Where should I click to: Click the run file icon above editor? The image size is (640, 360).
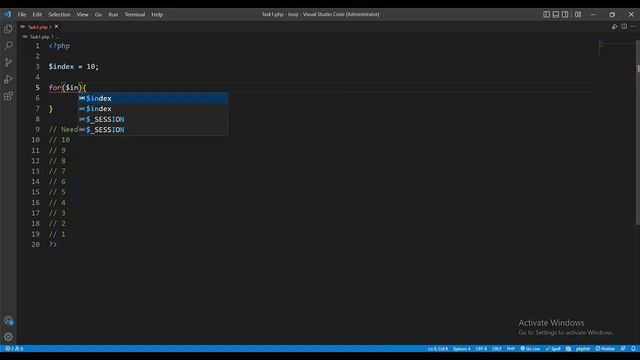point(614,27)
